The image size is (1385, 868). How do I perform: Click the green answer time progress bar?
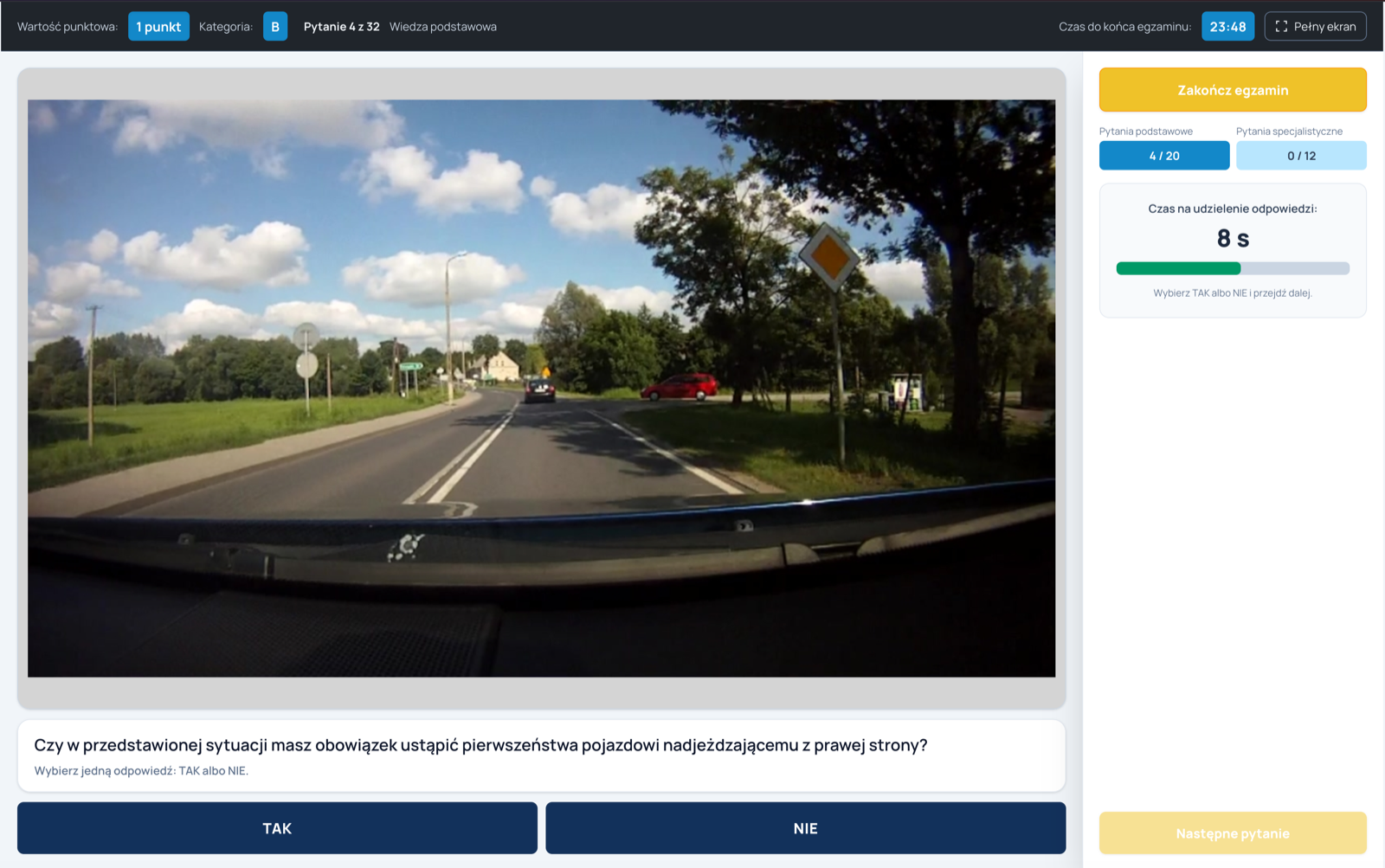pyautogui.click(x=1233, y=268)
